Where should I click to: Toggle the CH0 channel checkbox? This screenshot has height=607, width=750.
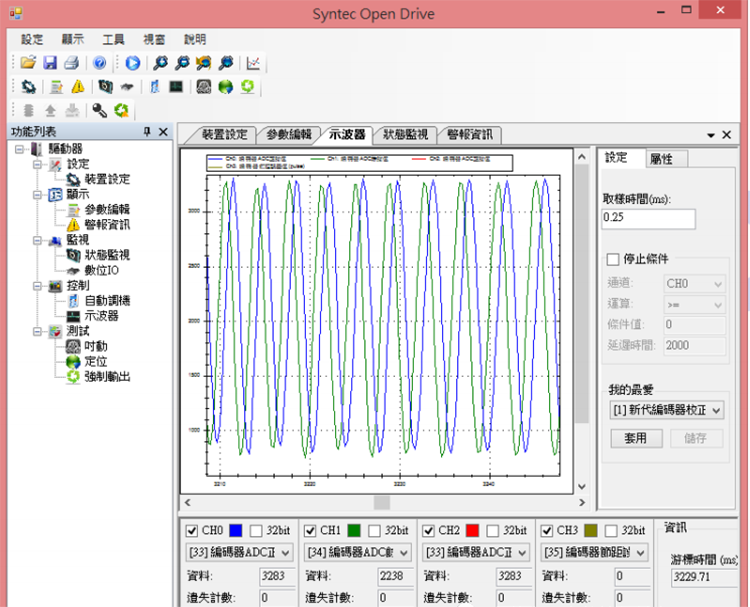click(x=192, y=530)
